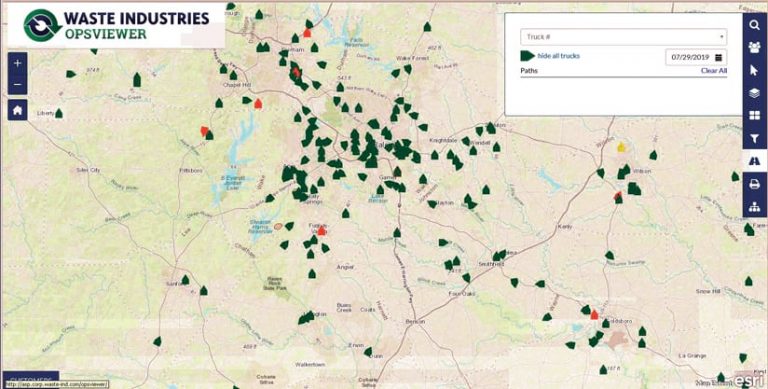
Task: Click green truck icon beside hide all trucks
Action: click(x=528, y=56)
